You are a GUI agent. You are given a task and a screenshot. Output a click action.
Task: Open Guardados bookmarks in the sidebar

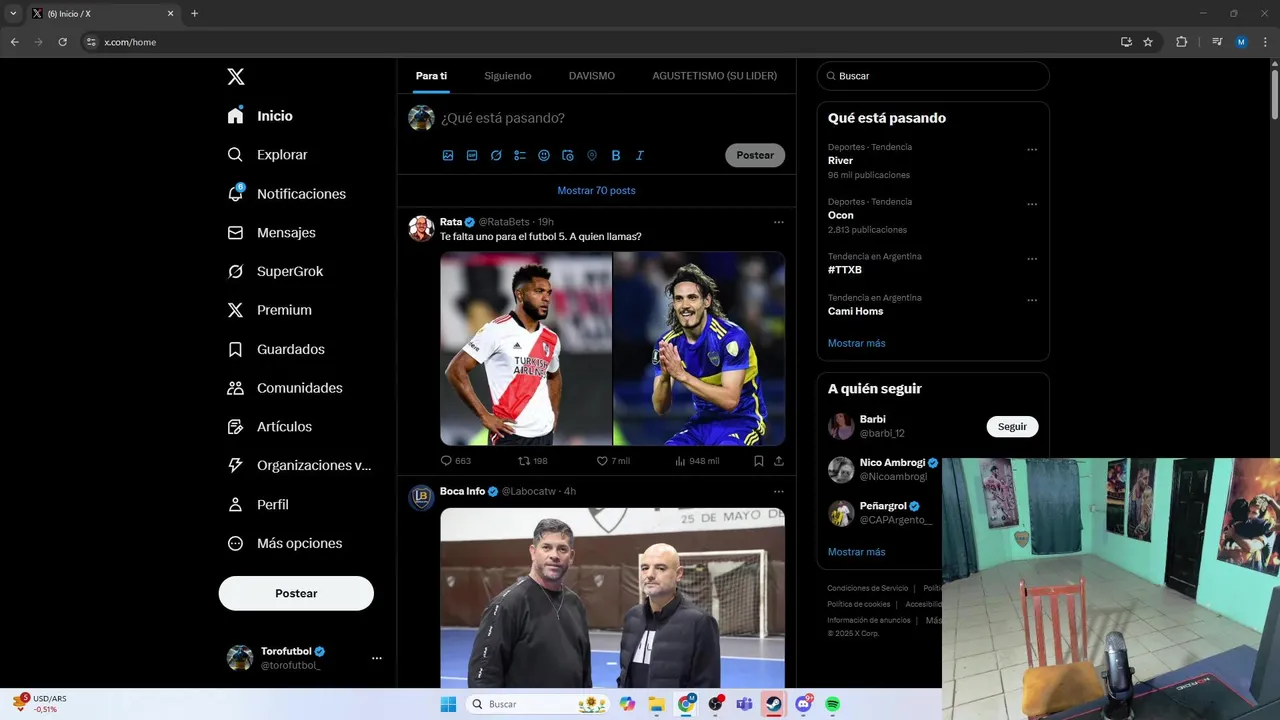[275, 349]
